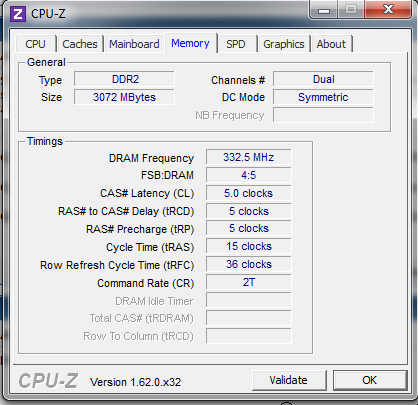
Task: Click the Channels # label
Action: 238,80
